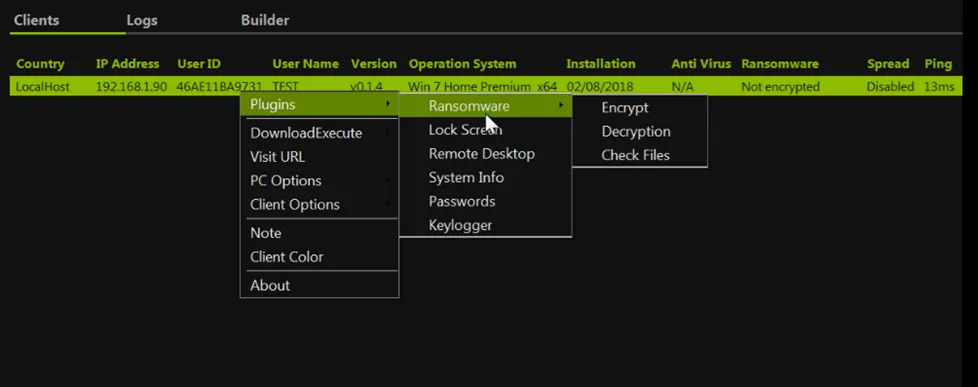978x387 pixels.
Task: Click the N/A anti virus cell
Action: [682, 87]
